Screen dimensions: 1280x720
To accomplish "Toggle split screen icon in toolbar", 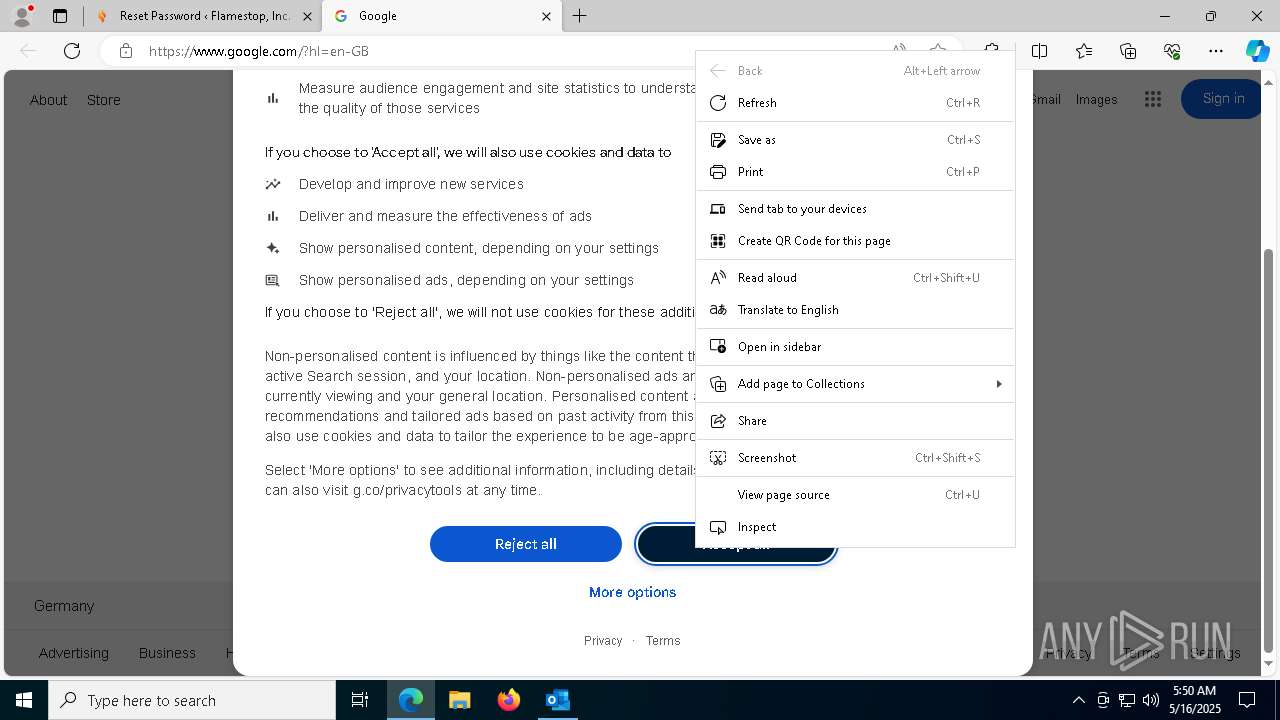I will [x=1039, y=51].
